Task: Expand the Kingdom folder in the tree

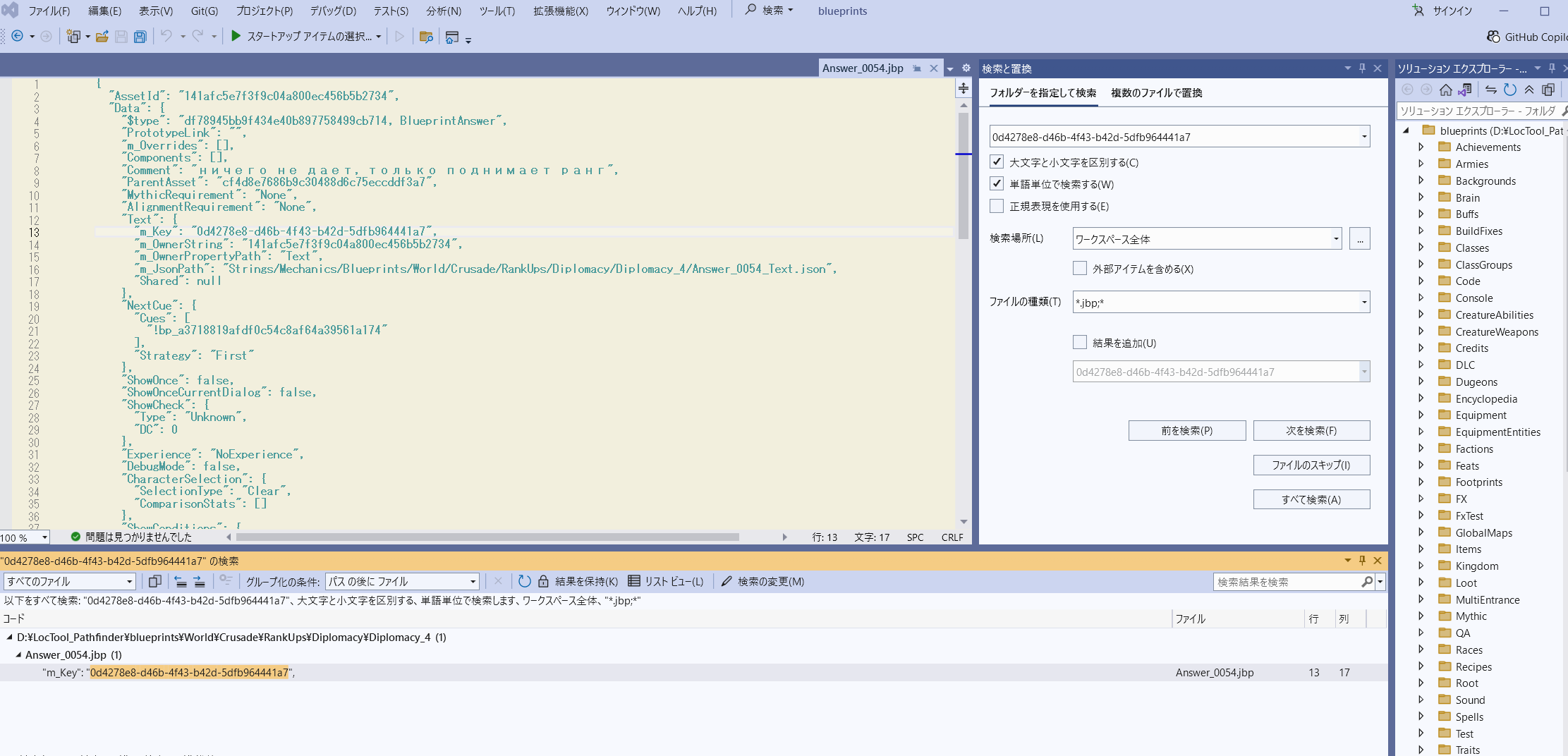Action: pos(1421,566)
